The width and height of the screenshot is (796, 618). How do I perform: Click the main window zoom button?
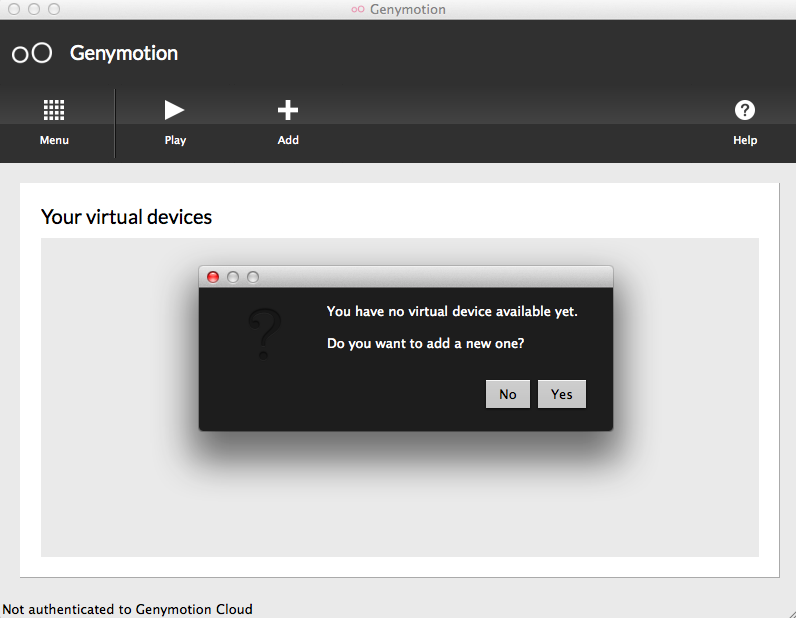tap(54, 9)
